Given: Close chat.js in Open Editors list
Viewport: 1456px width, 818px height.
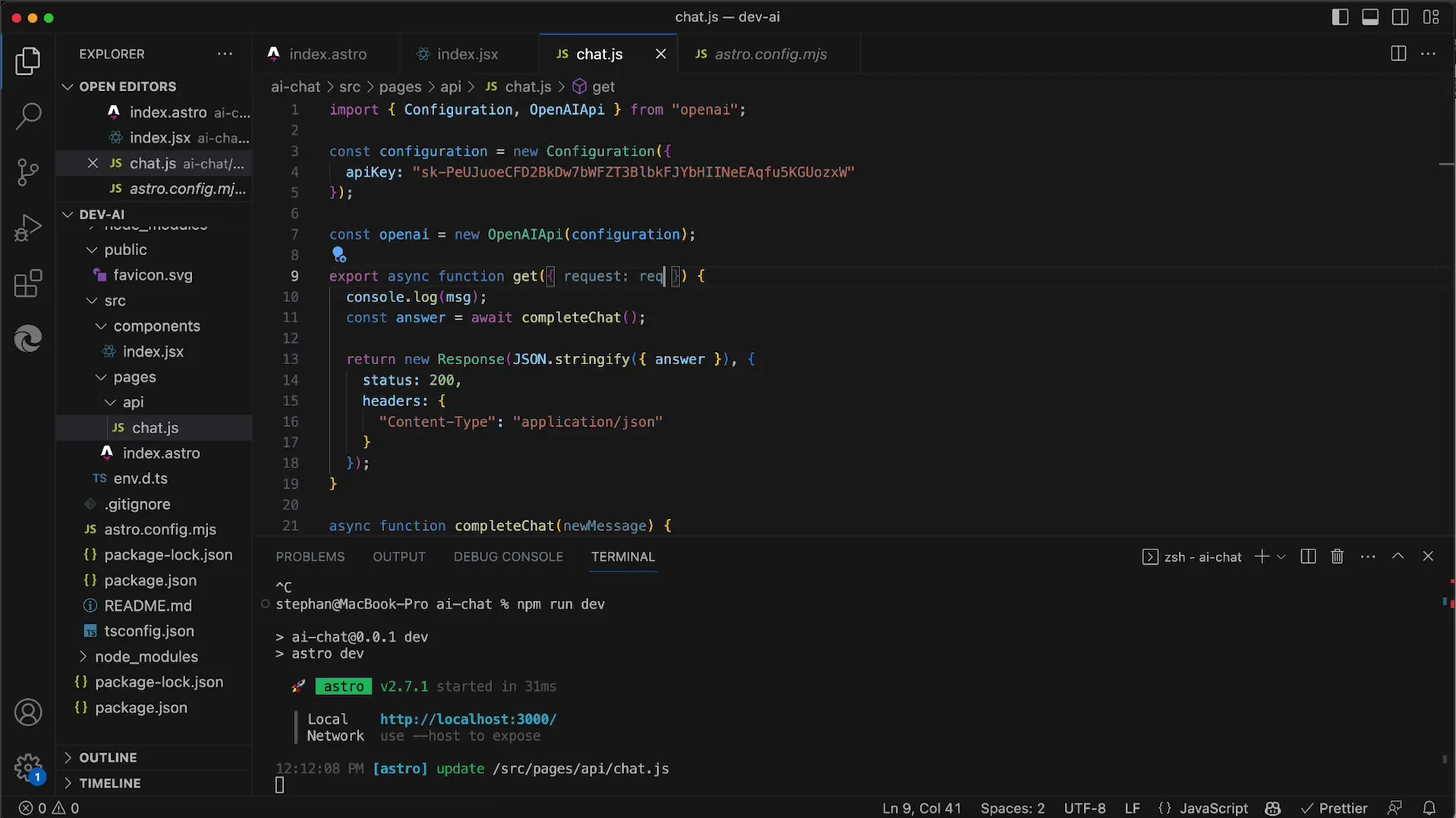Looking at the screenshot, I should (x=93, y=163).
